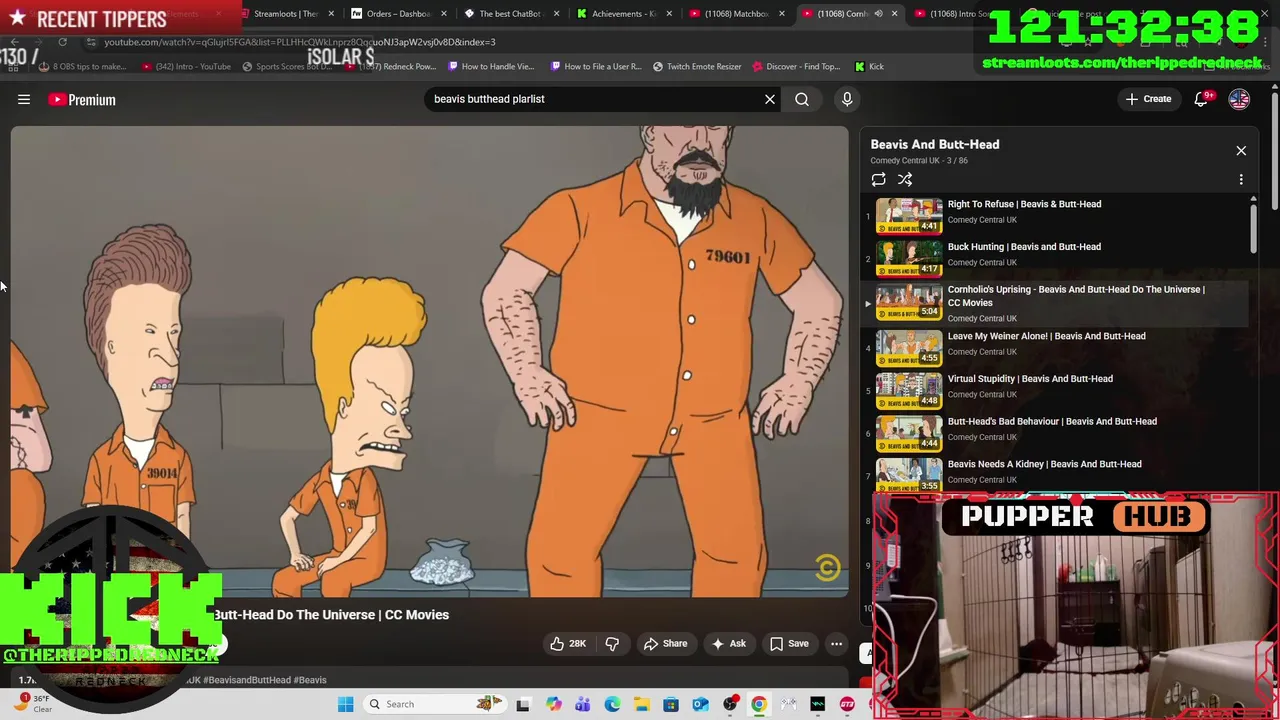This screenshot has width=1280, height=720.
Task: Select Cornholio's Uprising video title
Action: (x=1076, y=296)
